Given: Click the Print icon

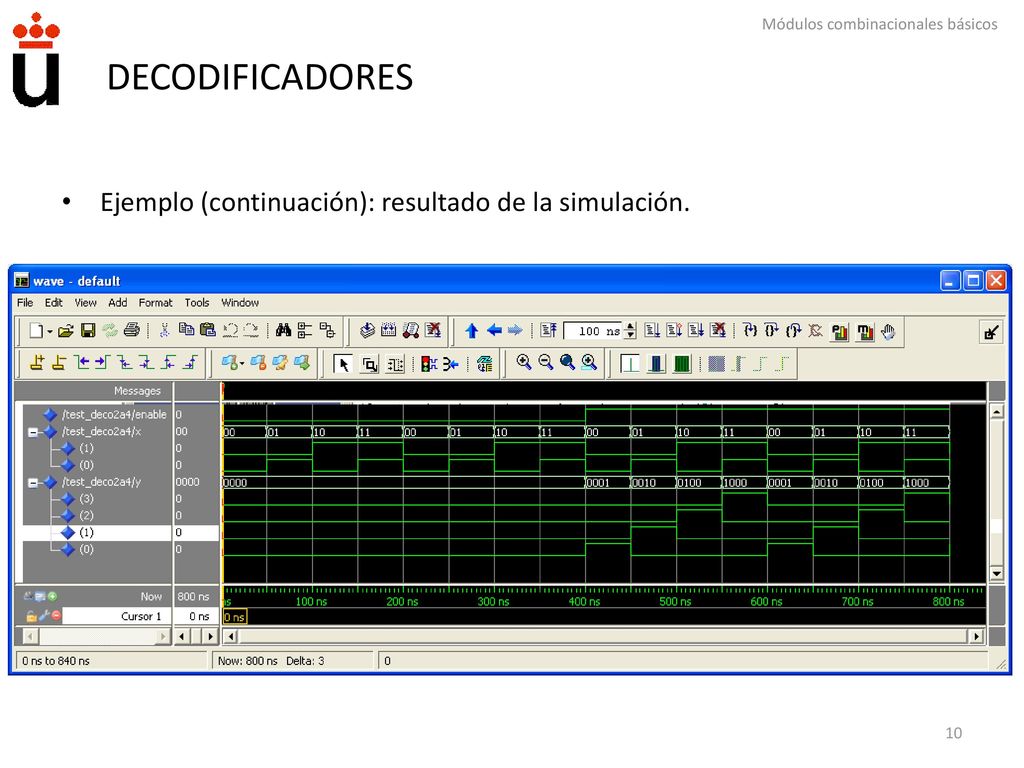Looking at the screenshot, I should (132, 331).
